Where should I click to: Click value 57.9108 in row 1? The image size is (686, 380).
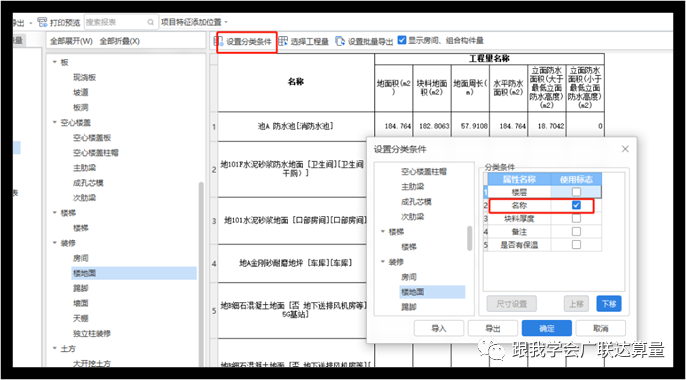(x=474, y=126)
